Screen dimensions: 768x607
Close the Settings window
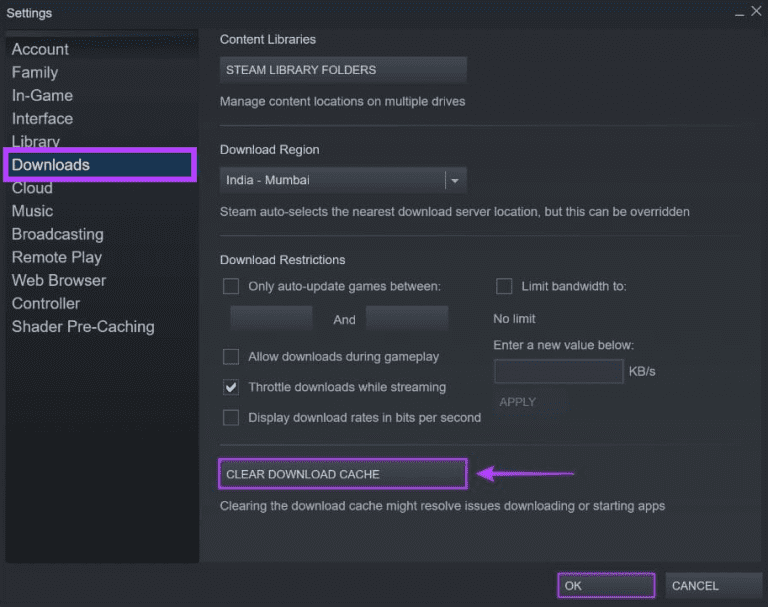click(756, 11)
